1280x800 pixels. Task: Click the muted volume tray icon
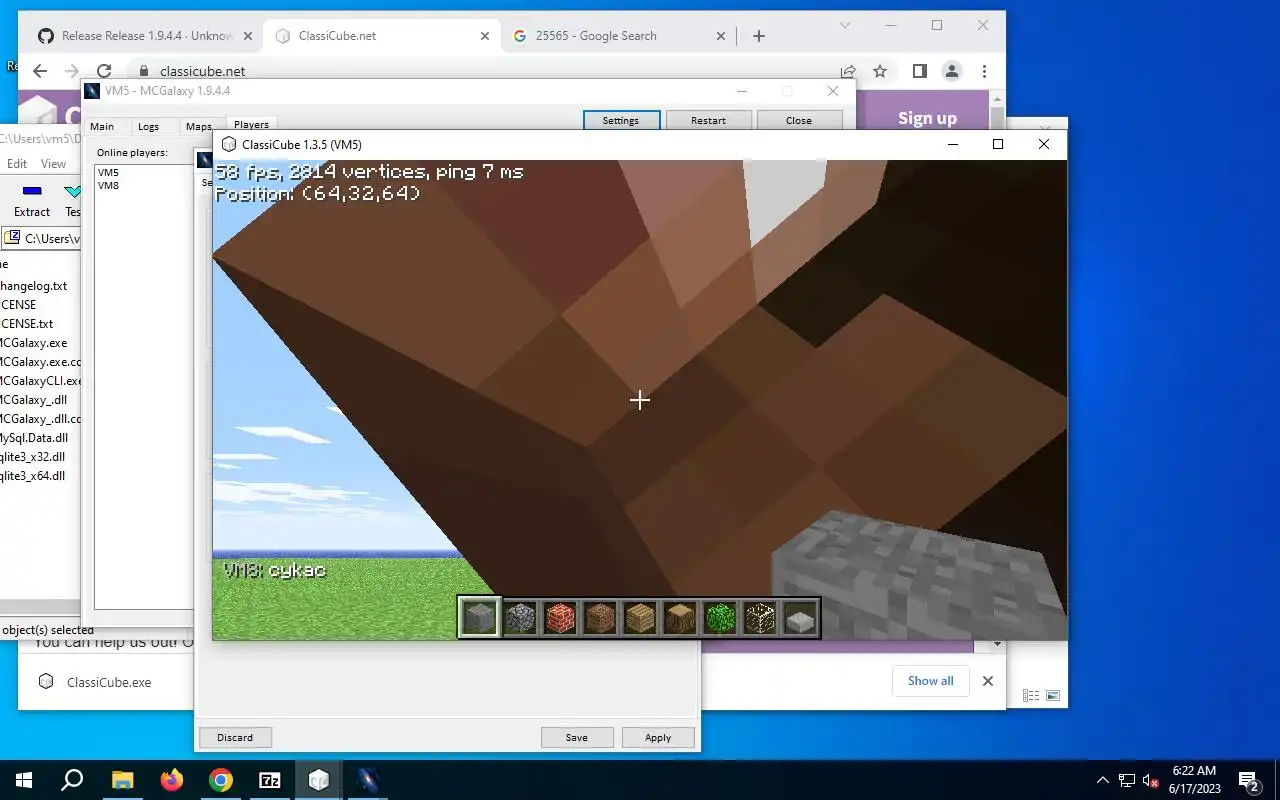point(1150,780)
